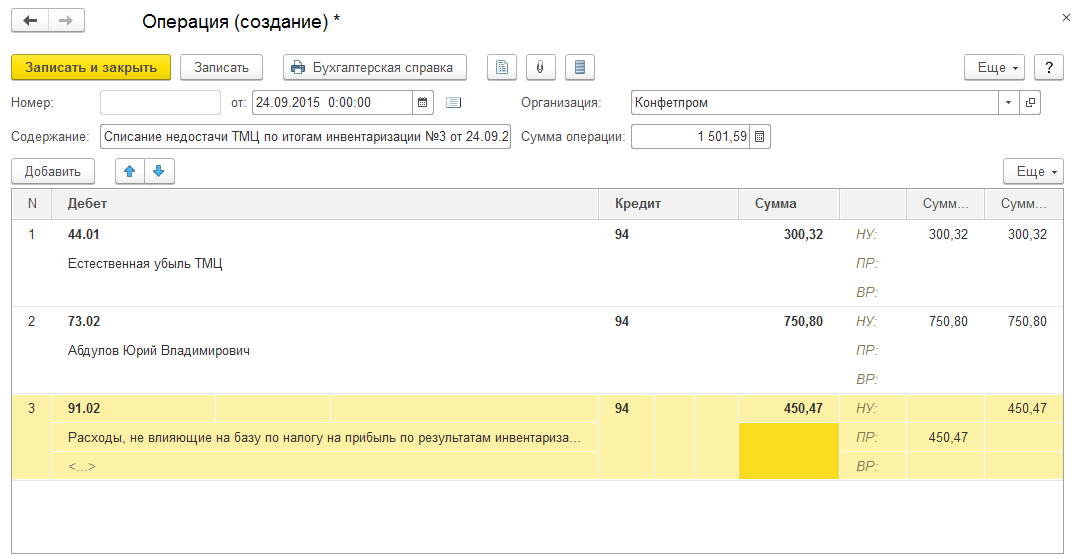Image resolution: width=1078 pixels, height=559 pixels.
Task: Click the paperclip attachments icon
Action: coord(540,67)
